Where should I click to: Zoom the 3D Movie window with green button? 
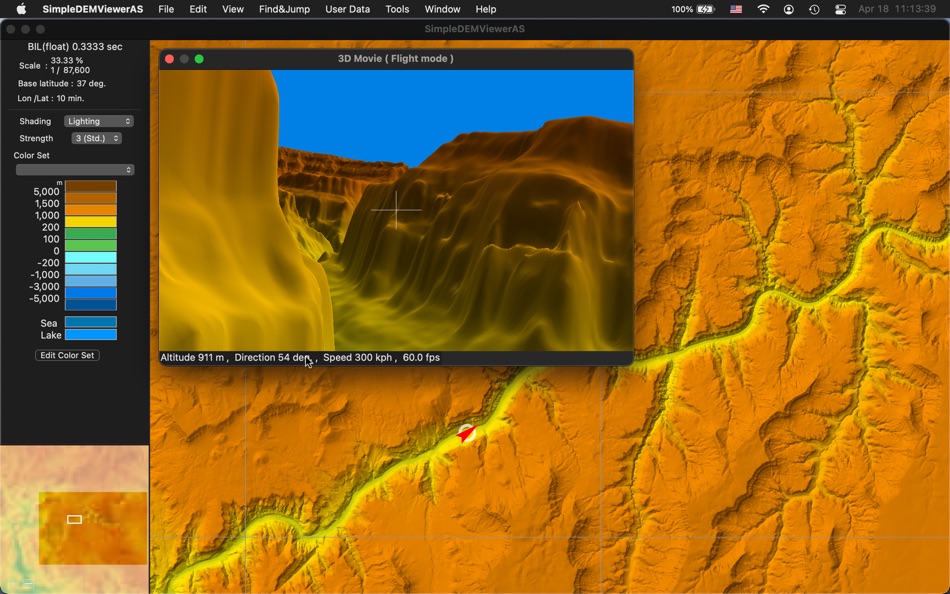point(199,59)
